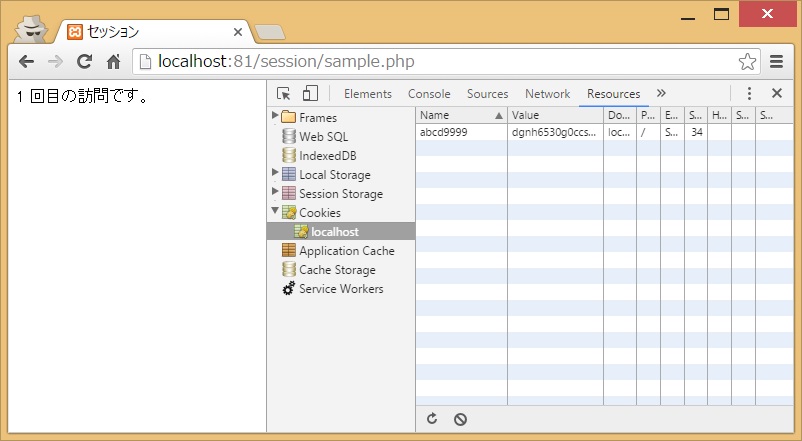This screenshot has width=802, height=441.
Task: Click the address bar showing localhost:81/session/sample.php
Action: [435, 62]
